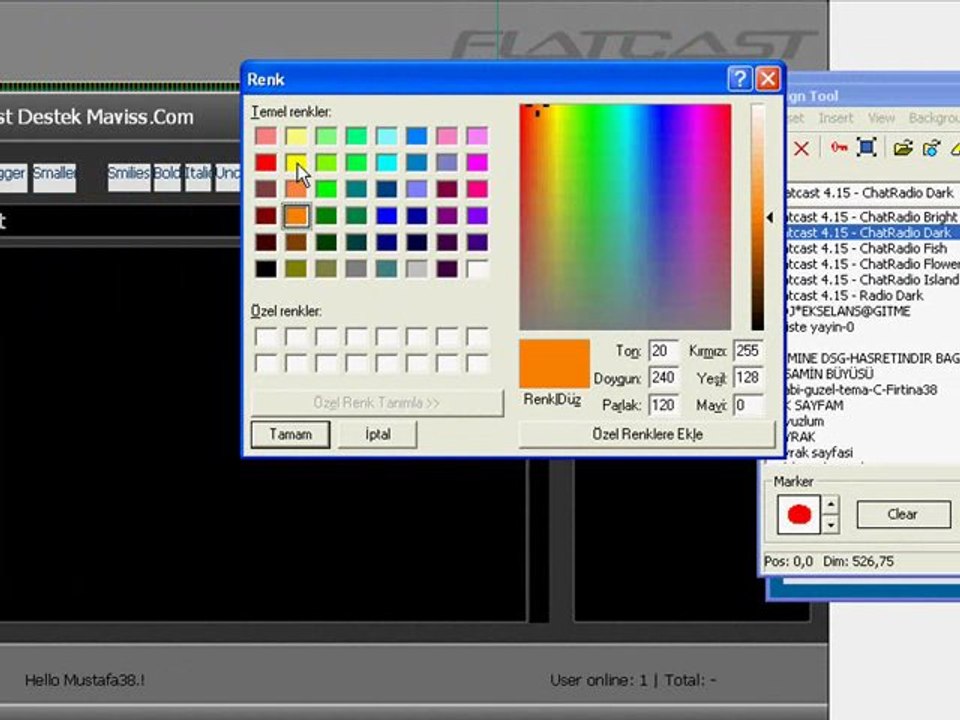
Task: Select the magenta basic color swatch
Action: (x=477, y=162)
